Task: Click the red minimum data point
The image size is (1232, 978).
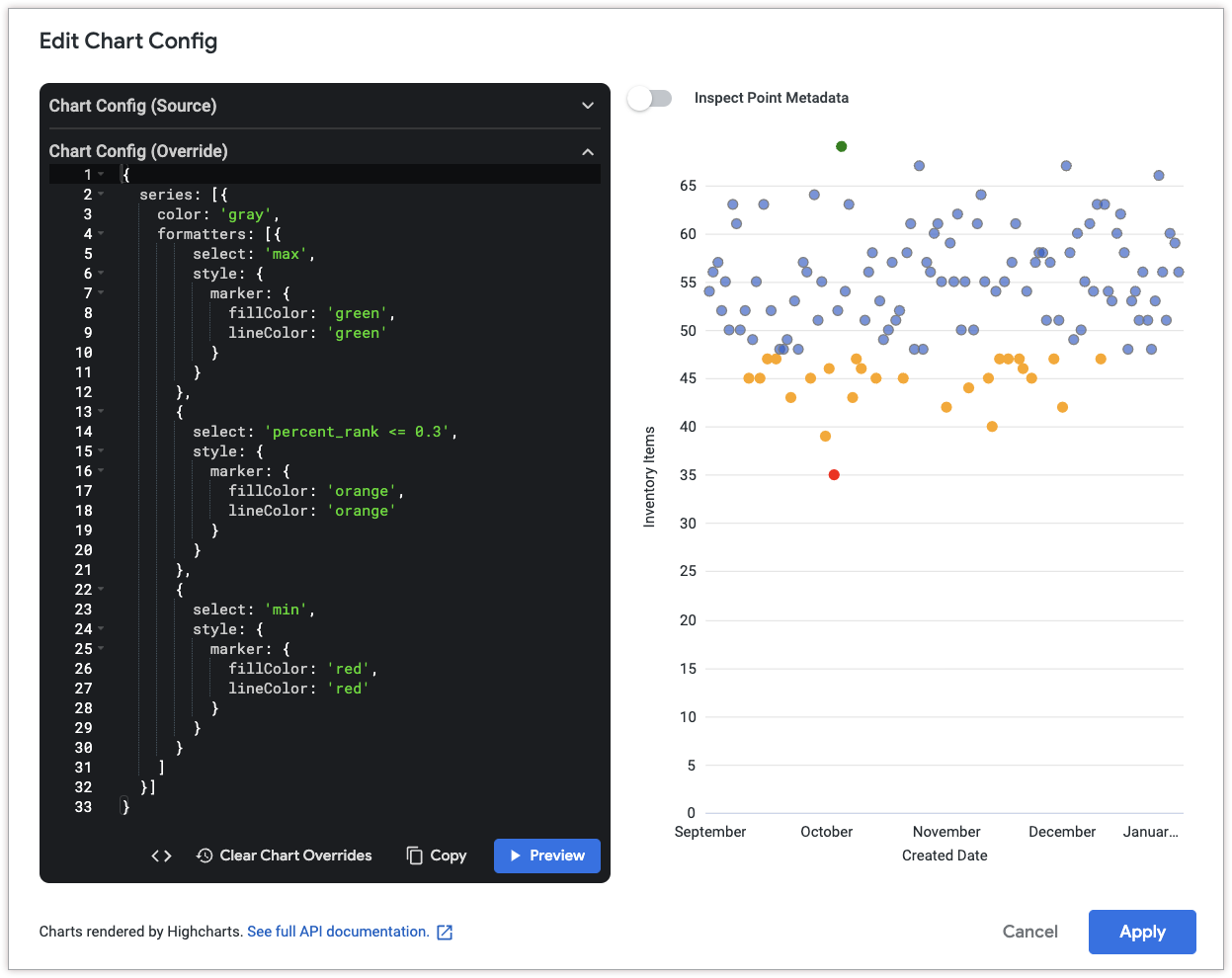Action: click(x=834, y=475)
